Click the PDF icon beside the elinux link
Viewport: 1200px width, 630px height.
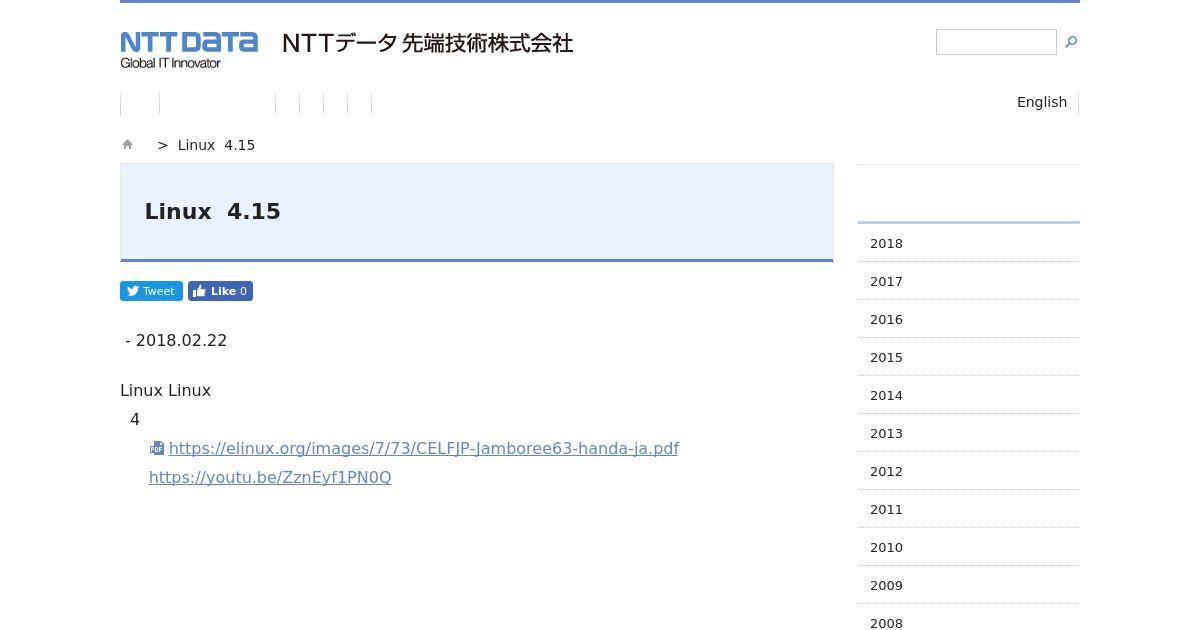157,449
